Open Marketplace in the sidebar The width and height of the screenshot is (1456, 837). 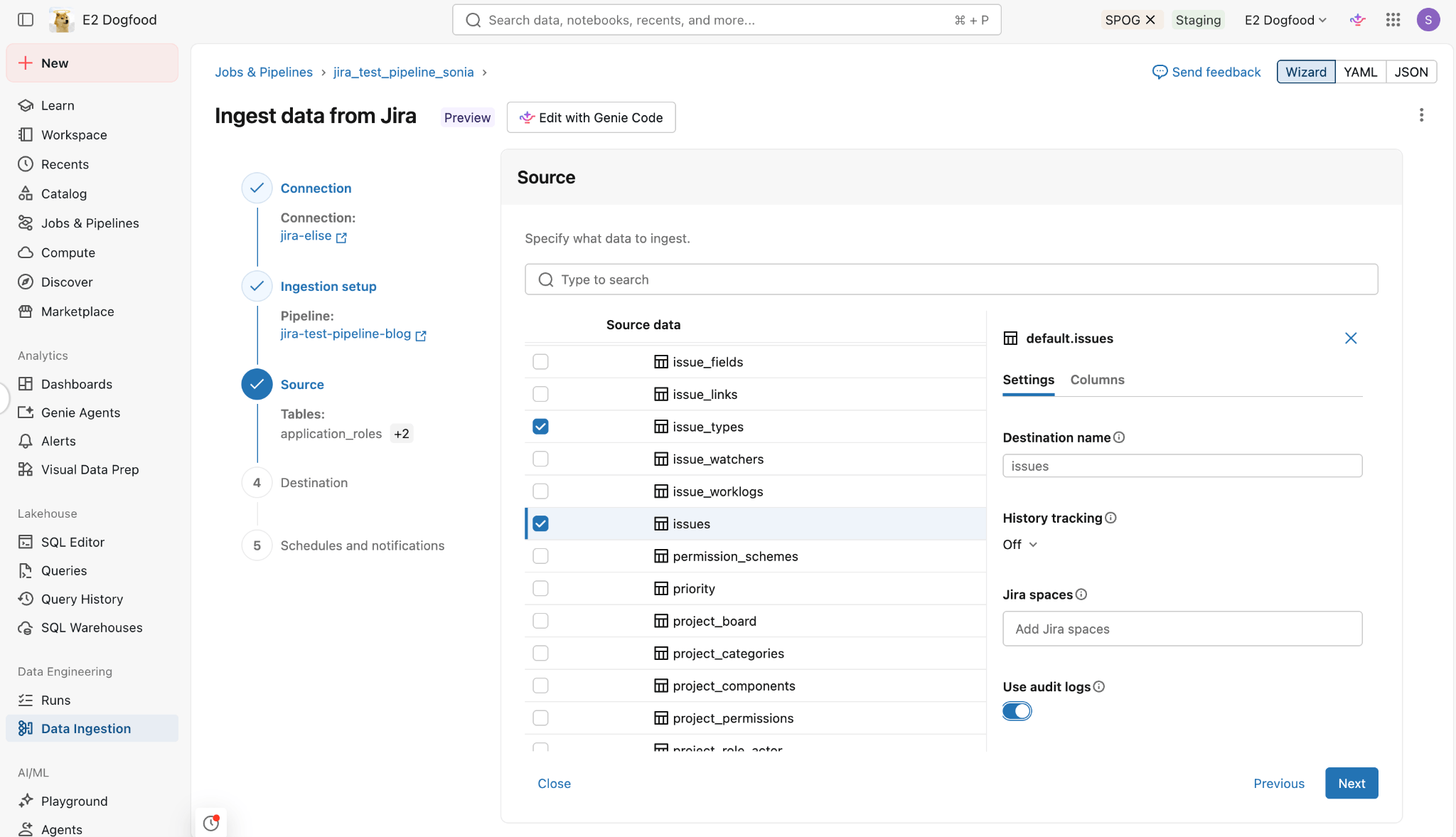[77, 311]
